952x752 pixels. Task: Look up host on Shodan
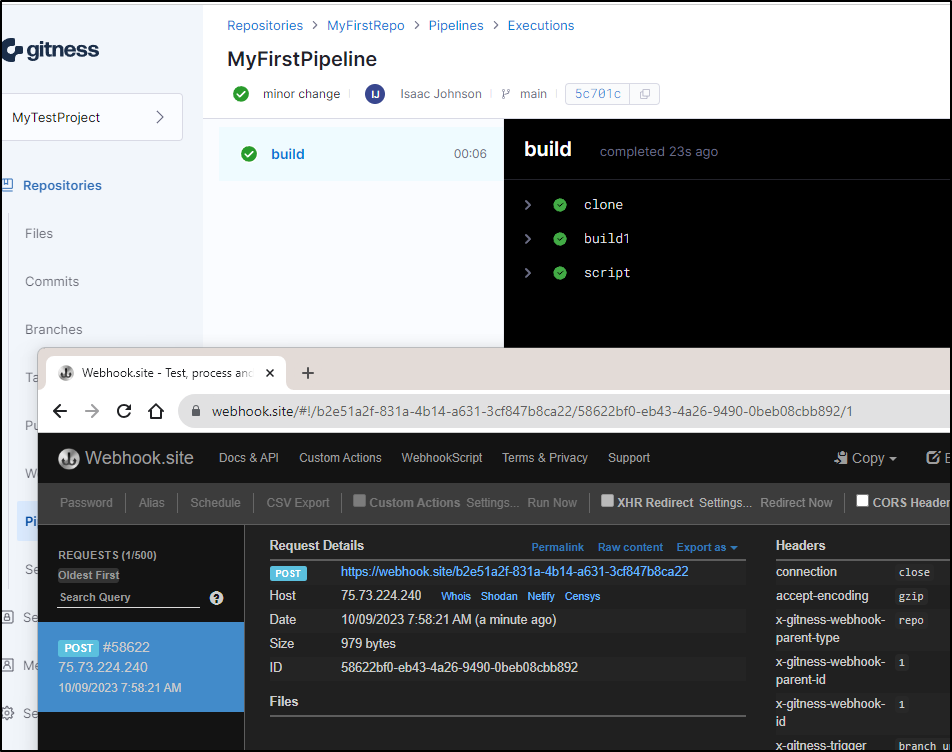(x=499, y=596)
